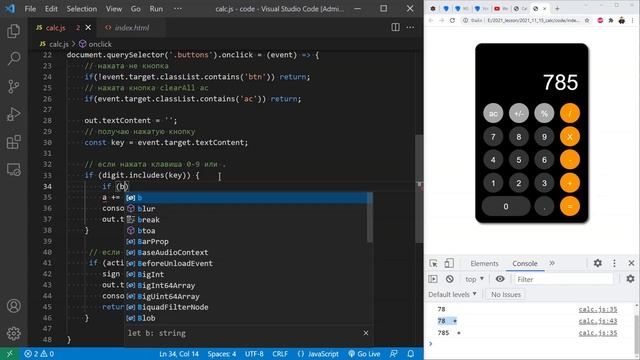Open the Extensions view

[x=13, y=142]
